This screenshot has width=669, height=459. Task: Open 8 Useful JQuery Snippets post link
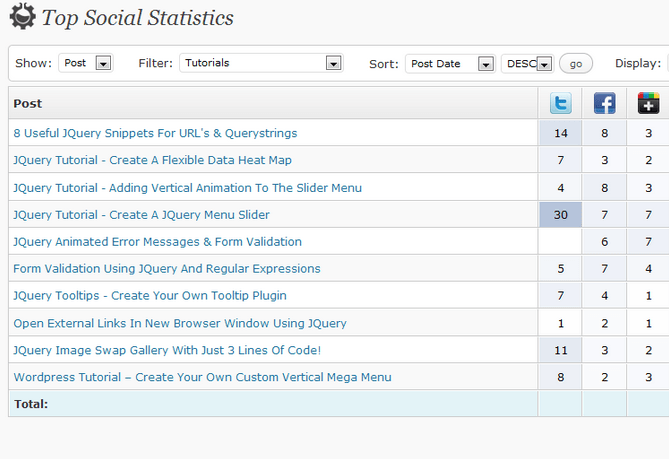coord(155,133)
